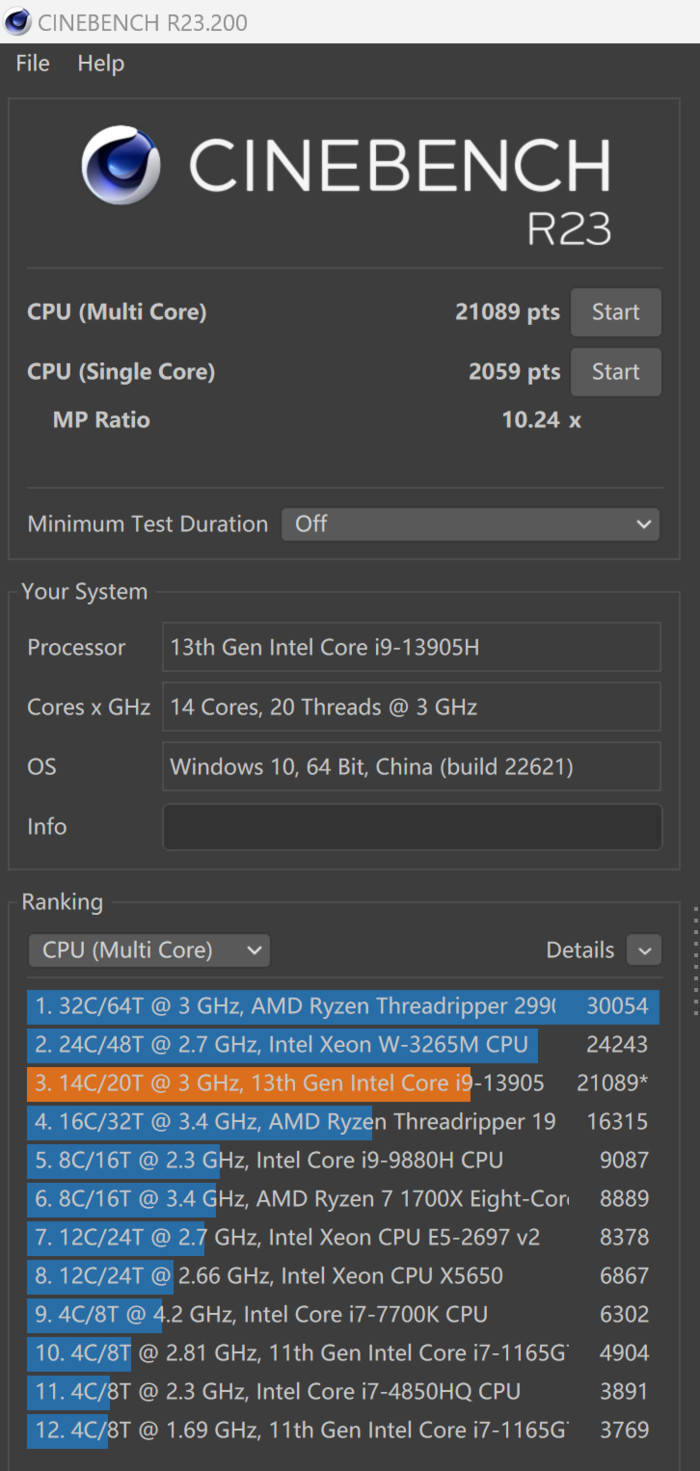Select the 21089 pts multi core score
The width and height of the screenshot is (700, 1471).
(x=507, y=312)
